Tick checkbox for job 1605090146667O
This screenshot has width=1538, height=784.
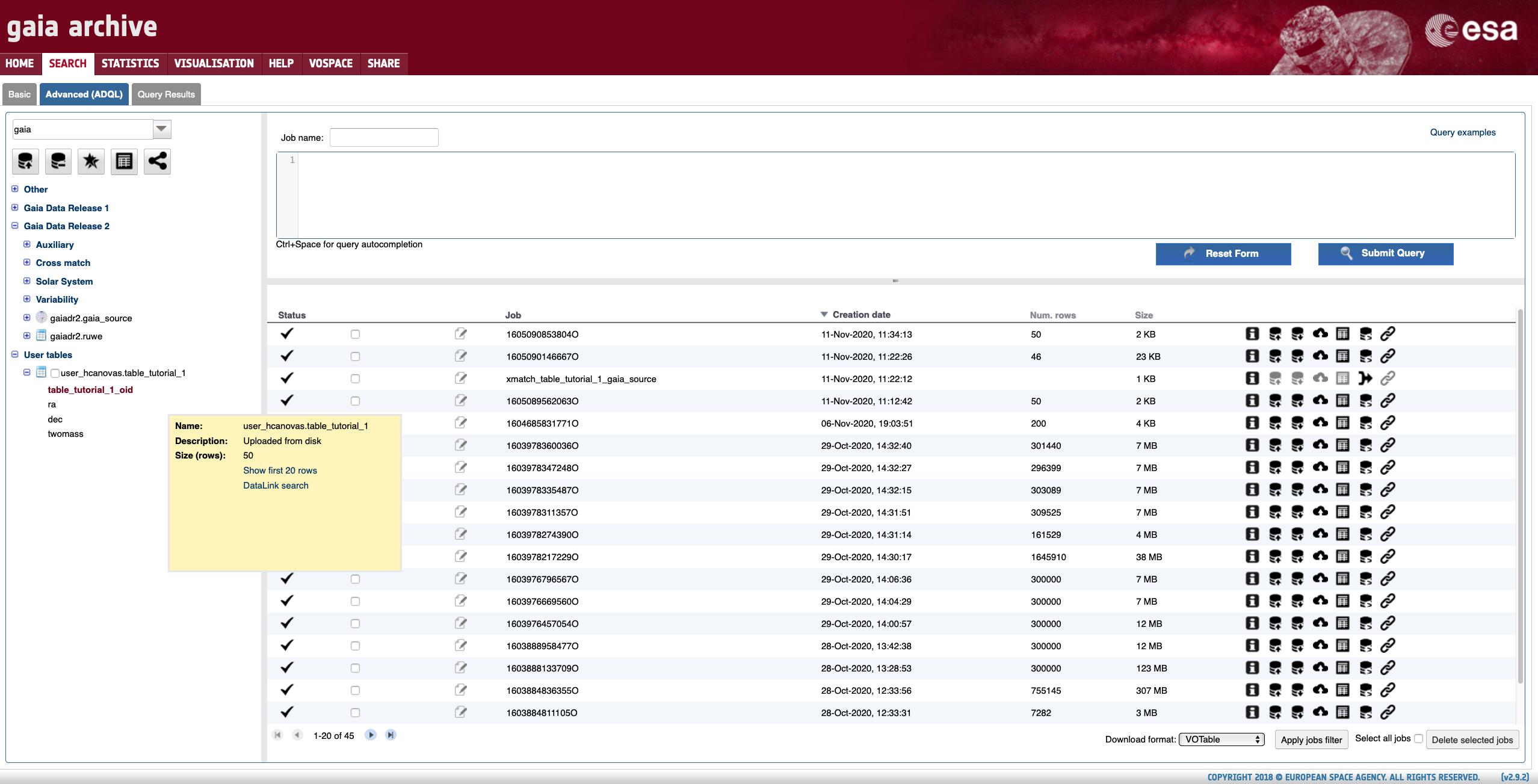[x=355, y=357]
